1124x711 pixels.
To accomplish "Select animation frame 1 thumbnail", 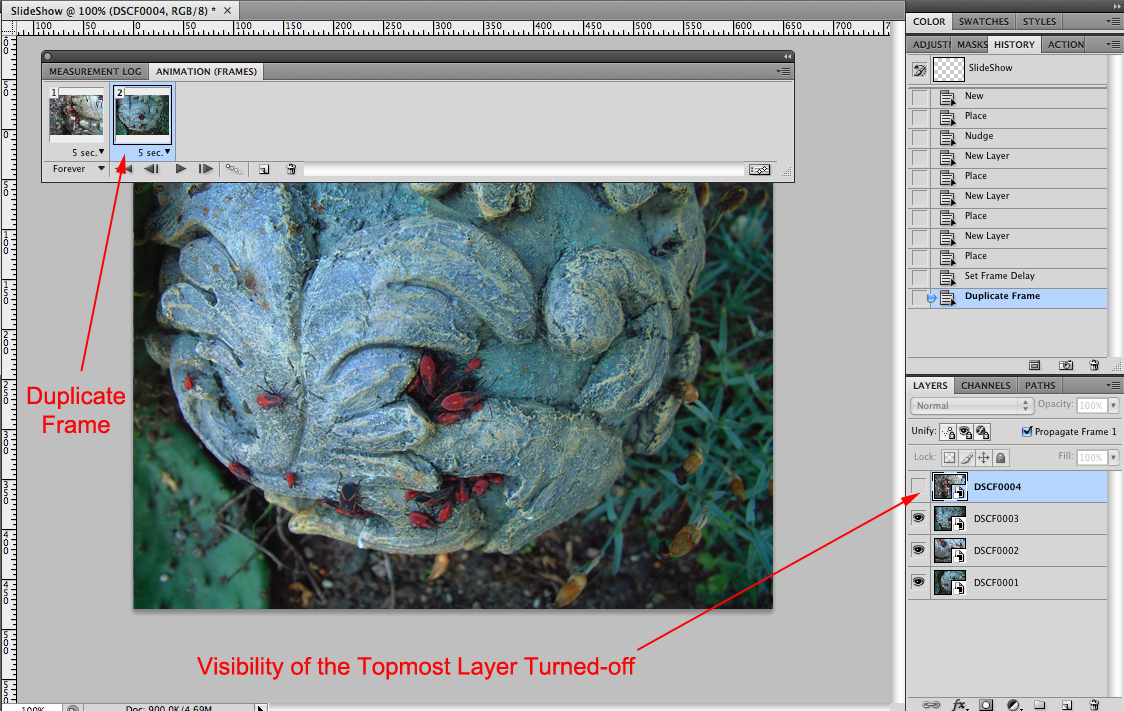I will coord(77,117).
